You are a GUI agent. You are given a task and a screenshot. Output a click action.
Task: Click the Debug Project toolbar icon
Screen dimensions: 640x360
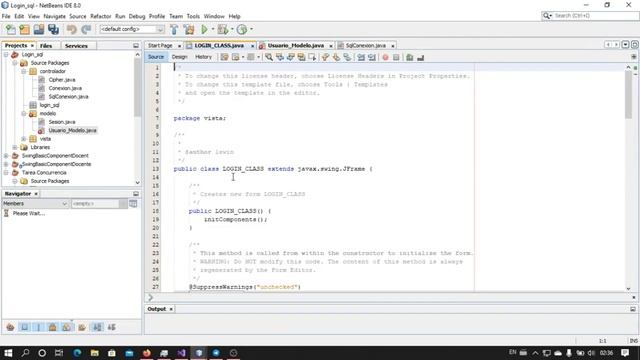pos(222,29)
